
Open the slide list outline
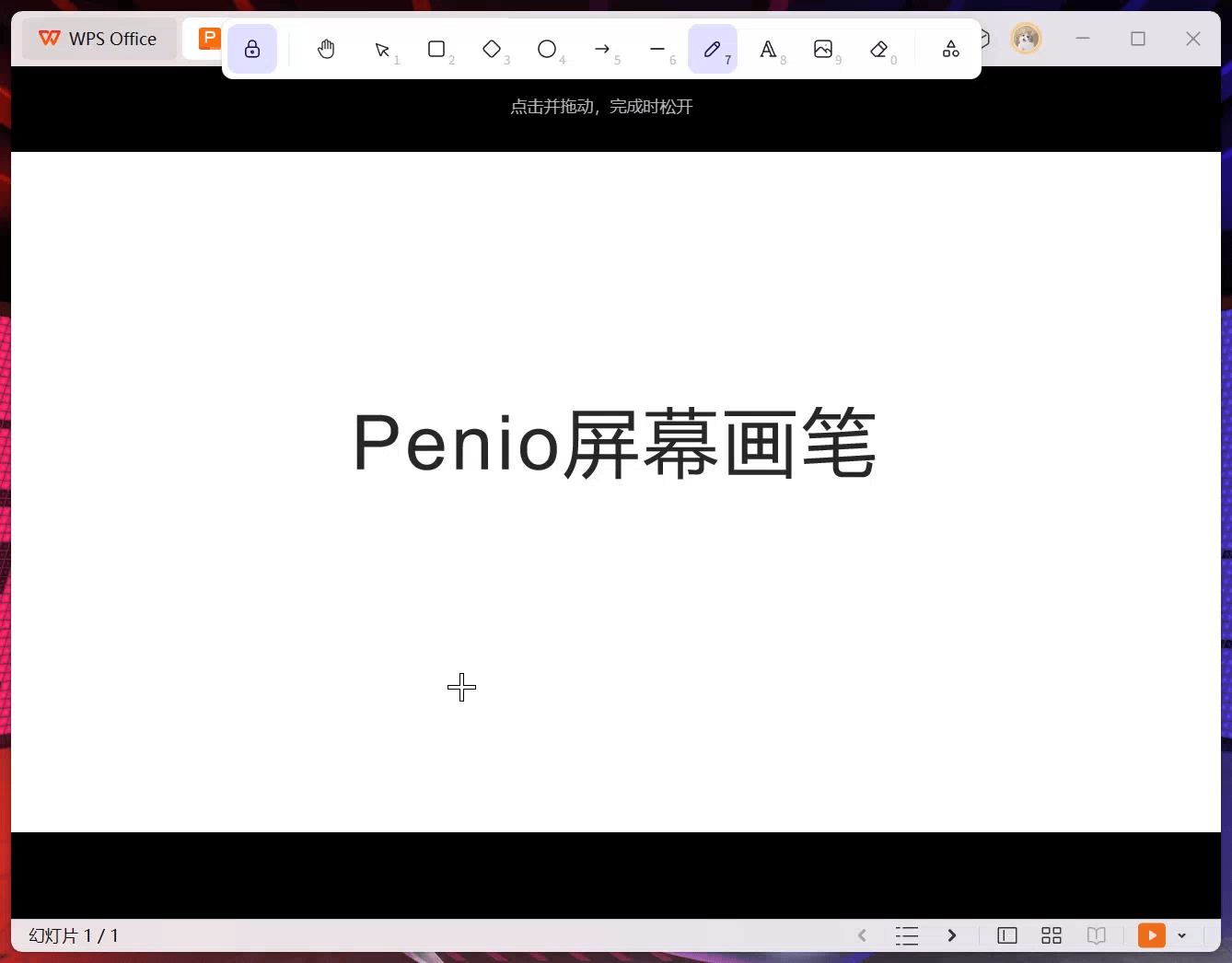(907, 935)
